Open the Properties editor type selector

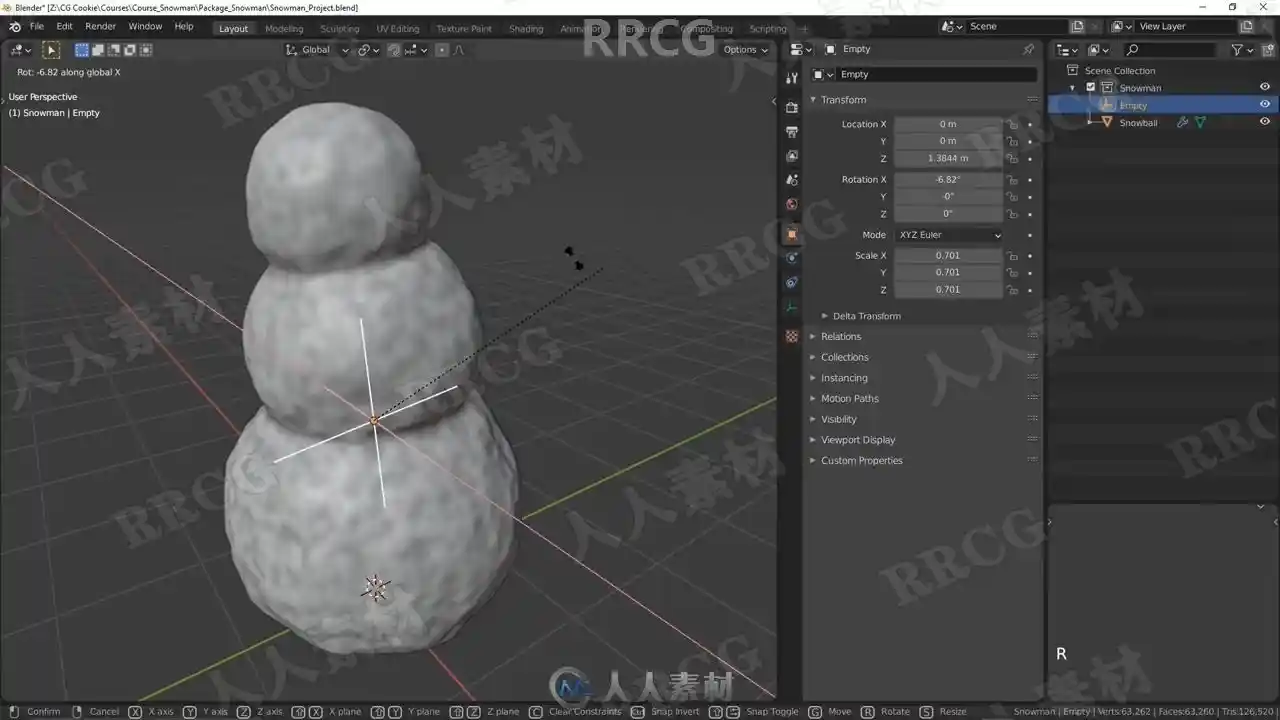pyautogui.click(x=800, y=49)
